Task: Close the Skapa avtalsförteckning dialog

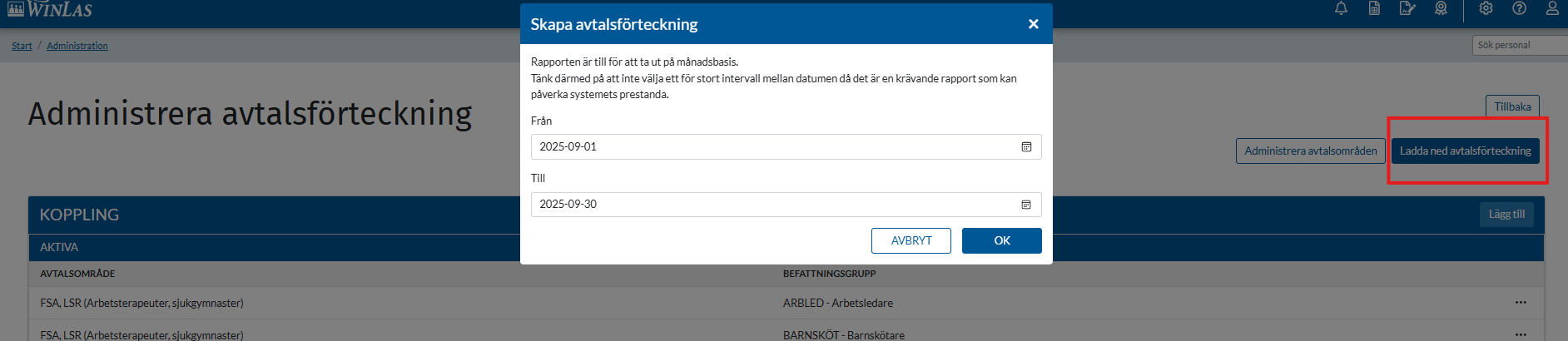Action: pyautogui.click(x=1033, y=24)
